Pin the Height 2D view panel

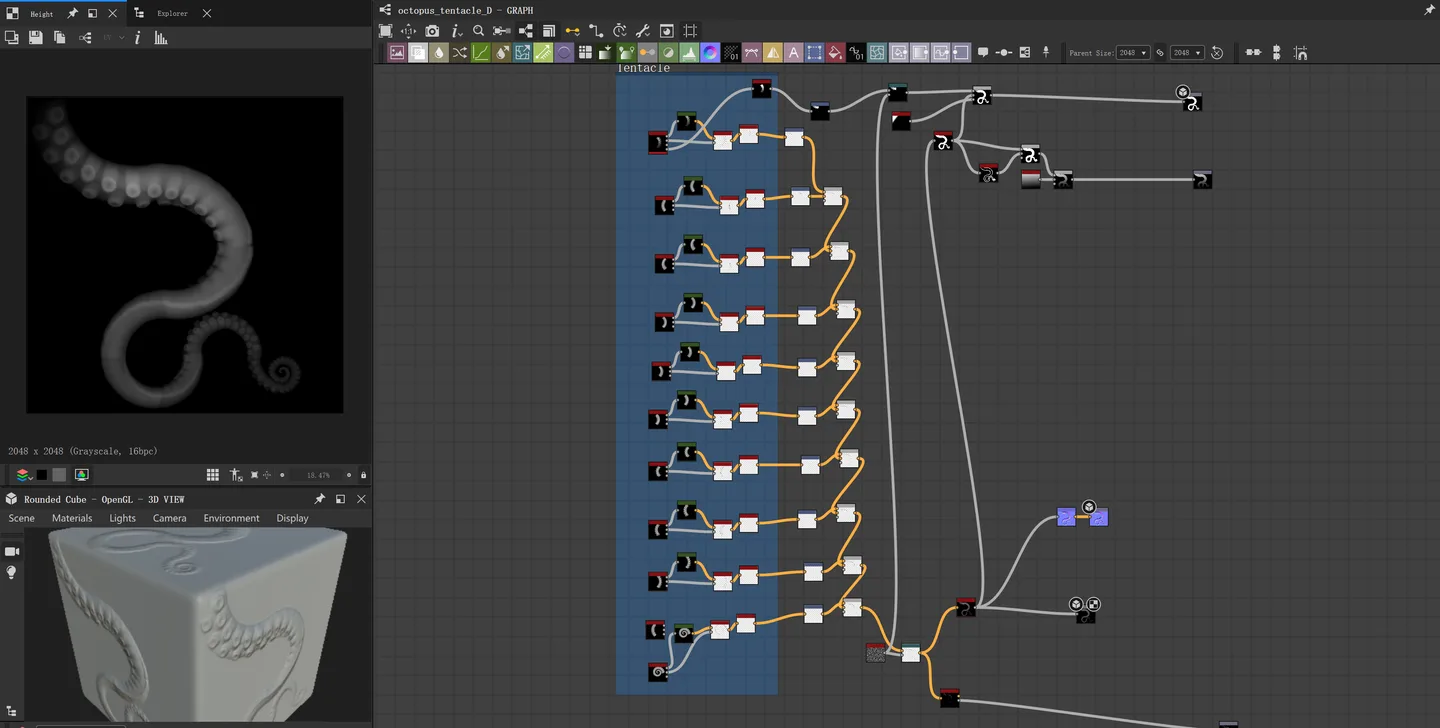pyautogui.click(x=72, y=14)
